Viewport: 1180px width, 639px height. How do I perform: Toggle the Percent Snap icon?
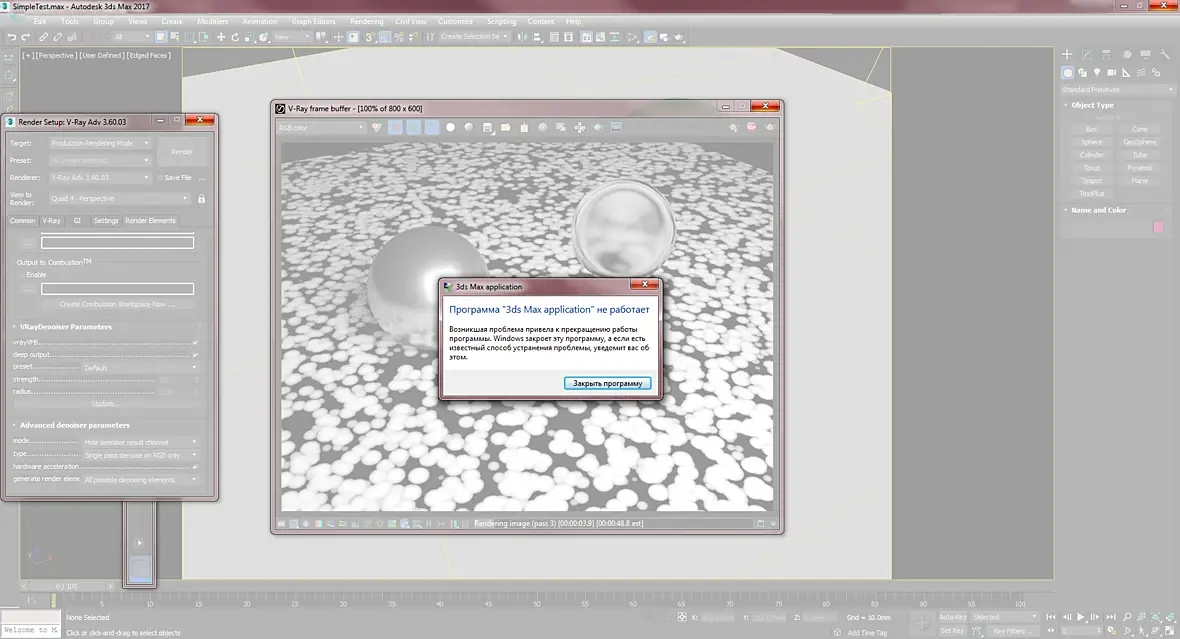(x=398, y=37)
